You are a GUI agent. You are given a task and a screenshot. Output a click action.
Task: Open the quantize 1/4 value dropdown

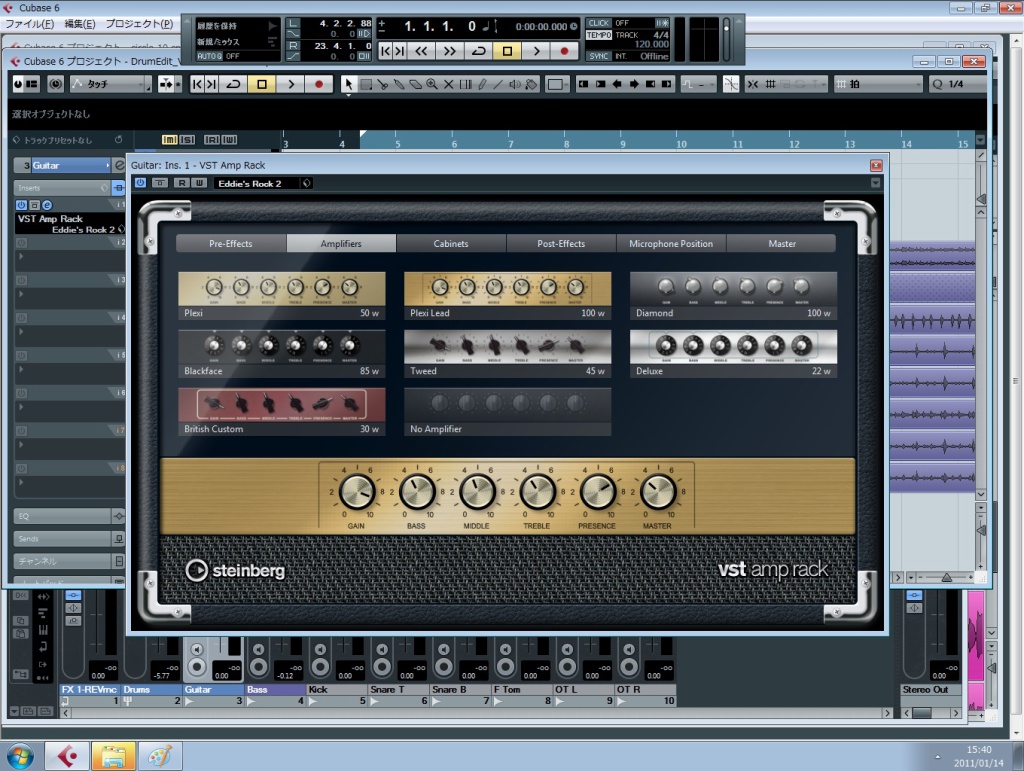click(x=956, y=84)
